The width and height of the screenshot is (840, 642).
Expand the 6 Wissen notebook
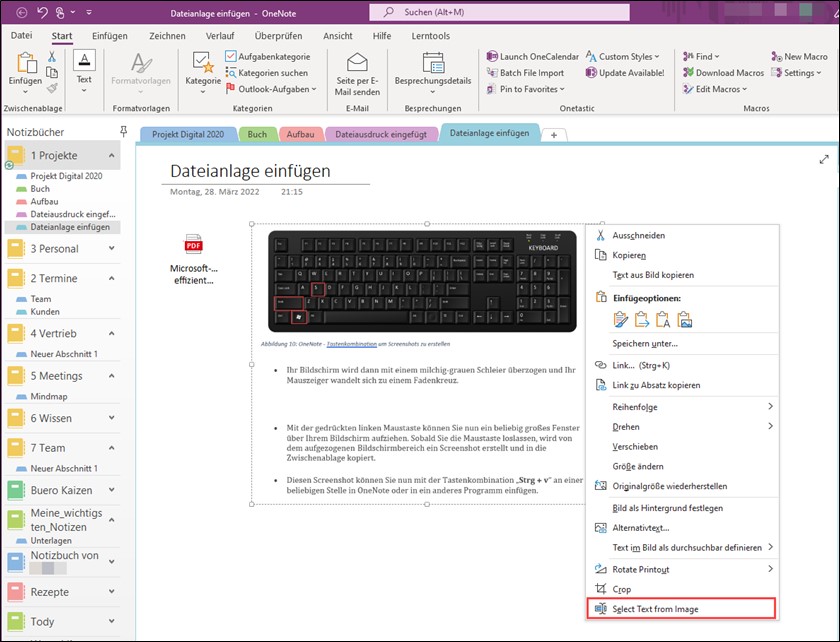[111, 417]
